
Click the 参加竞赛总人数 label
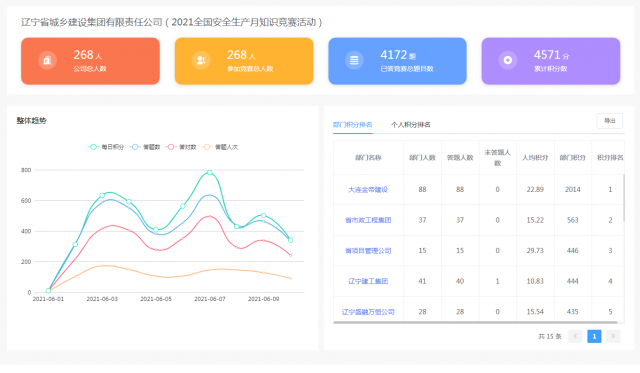click(250, 69)
